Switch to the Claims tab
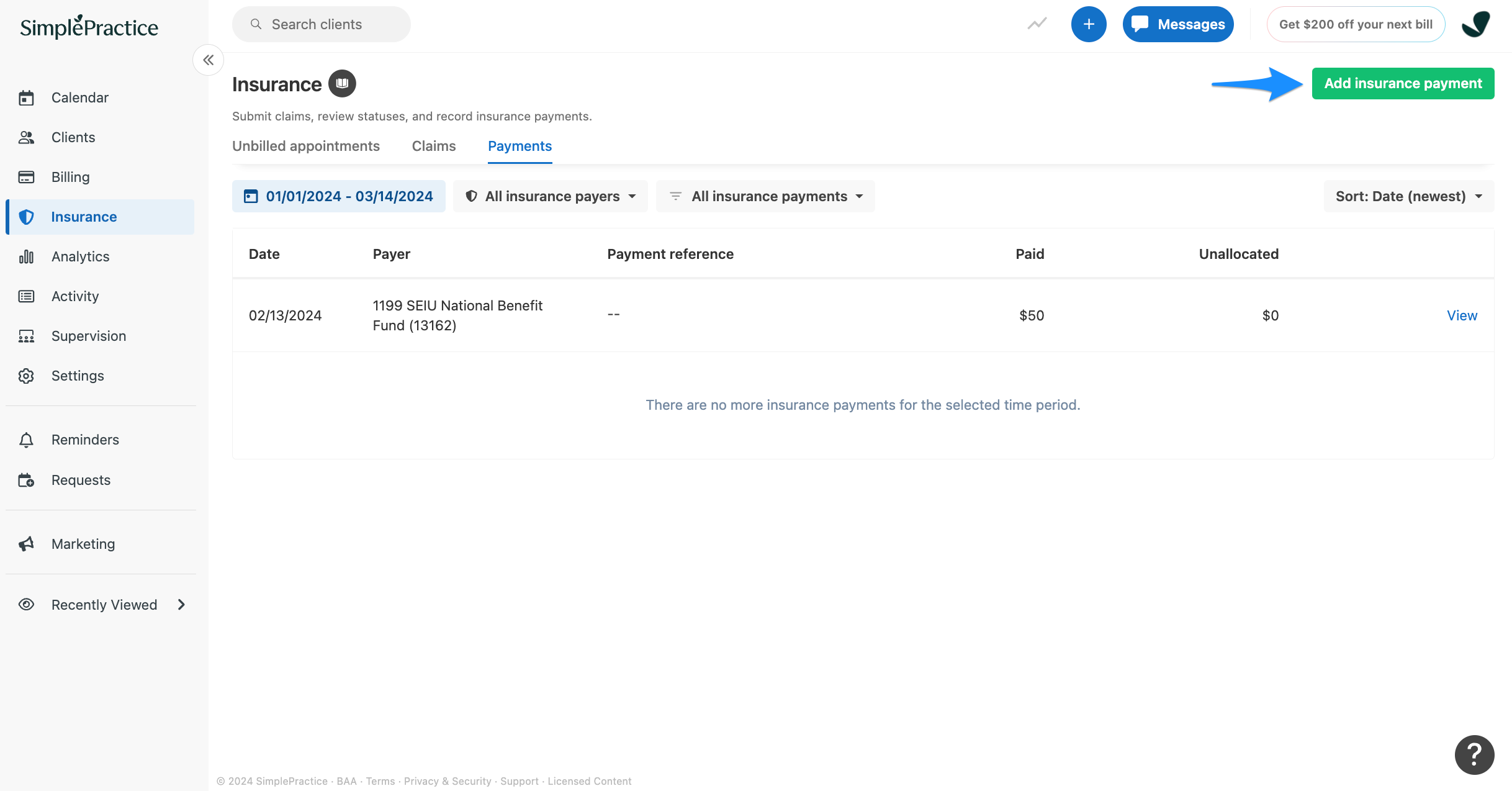Viewport: 1512px width, 791px height. tap(434, 146)
